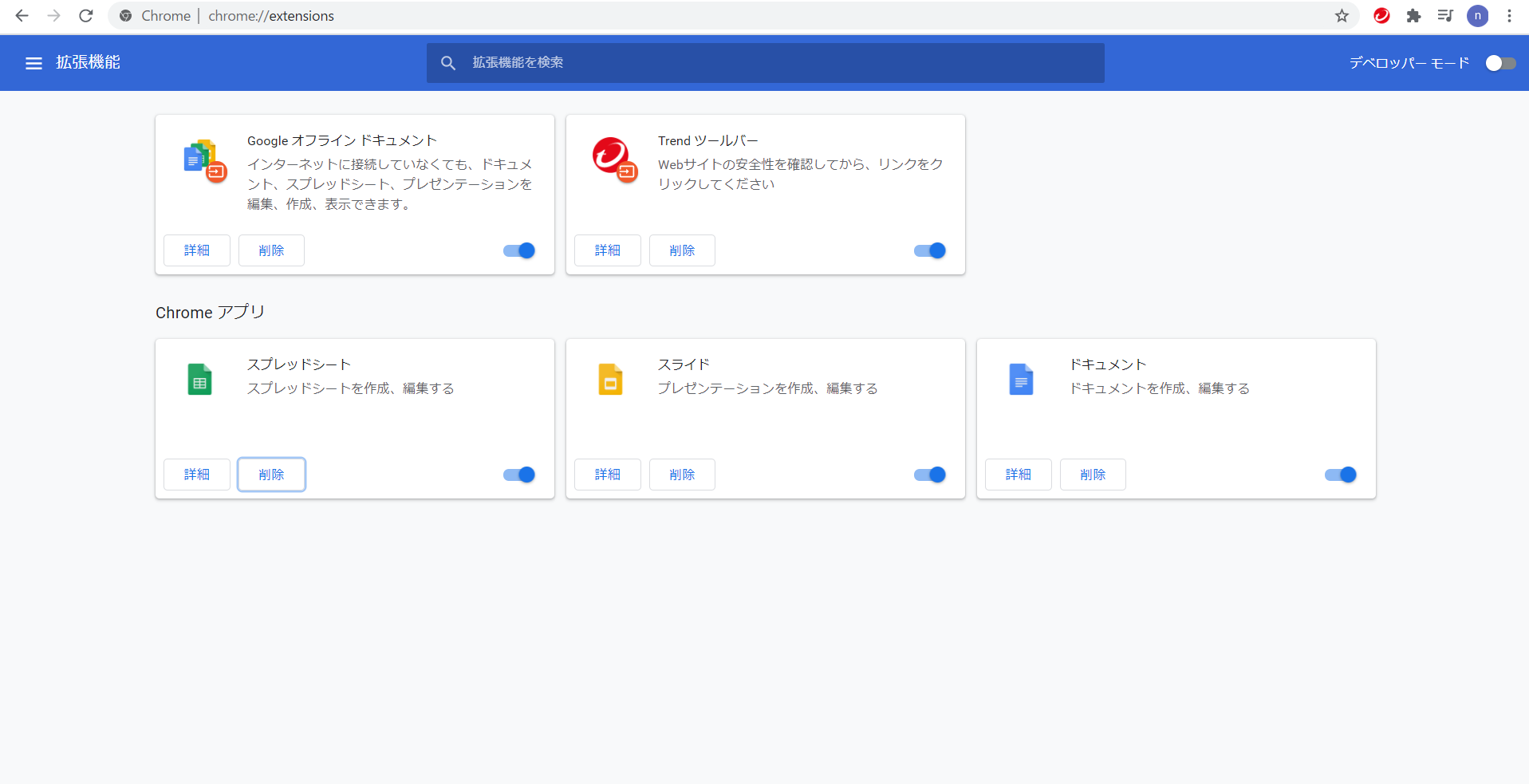Click 削除 for スプレッドシート
The image size is (1529, 784).
271,475
